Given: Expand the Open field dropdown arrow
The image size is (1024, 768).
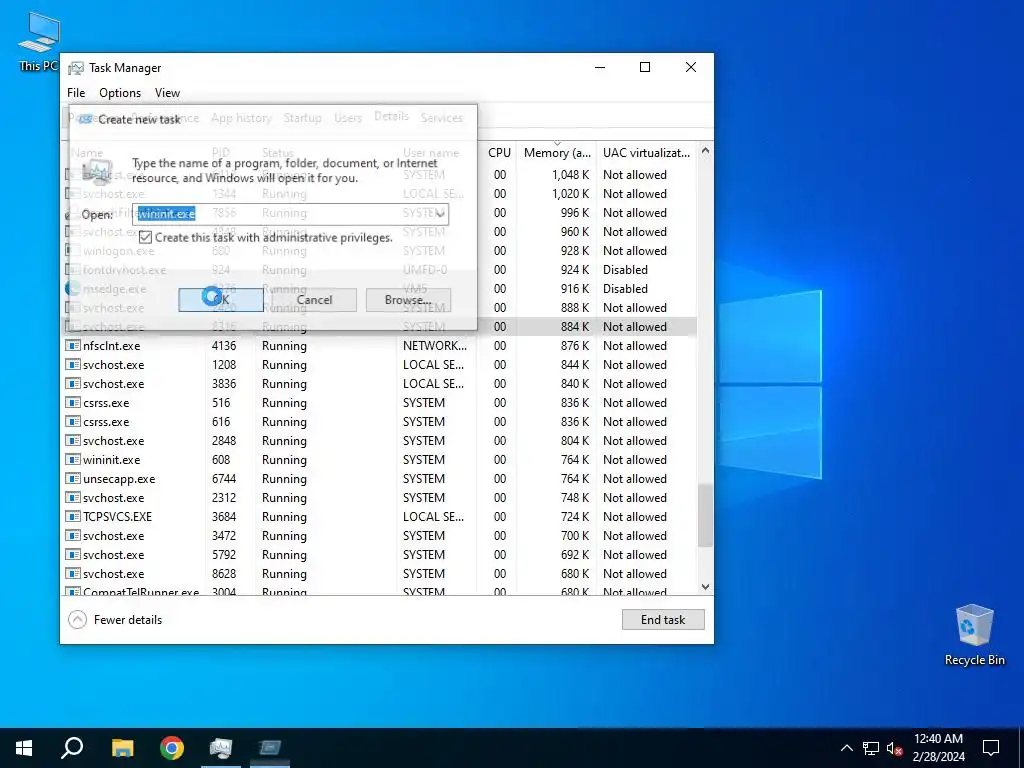Looking at the screenshot, I should pos(441,214).
